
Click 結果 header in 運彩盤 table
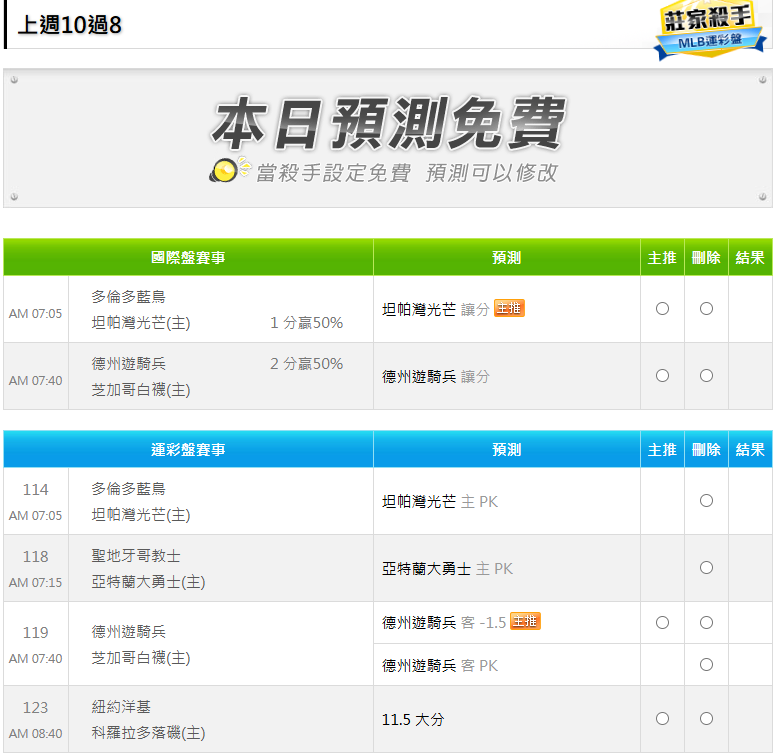[x=750, y=450]
